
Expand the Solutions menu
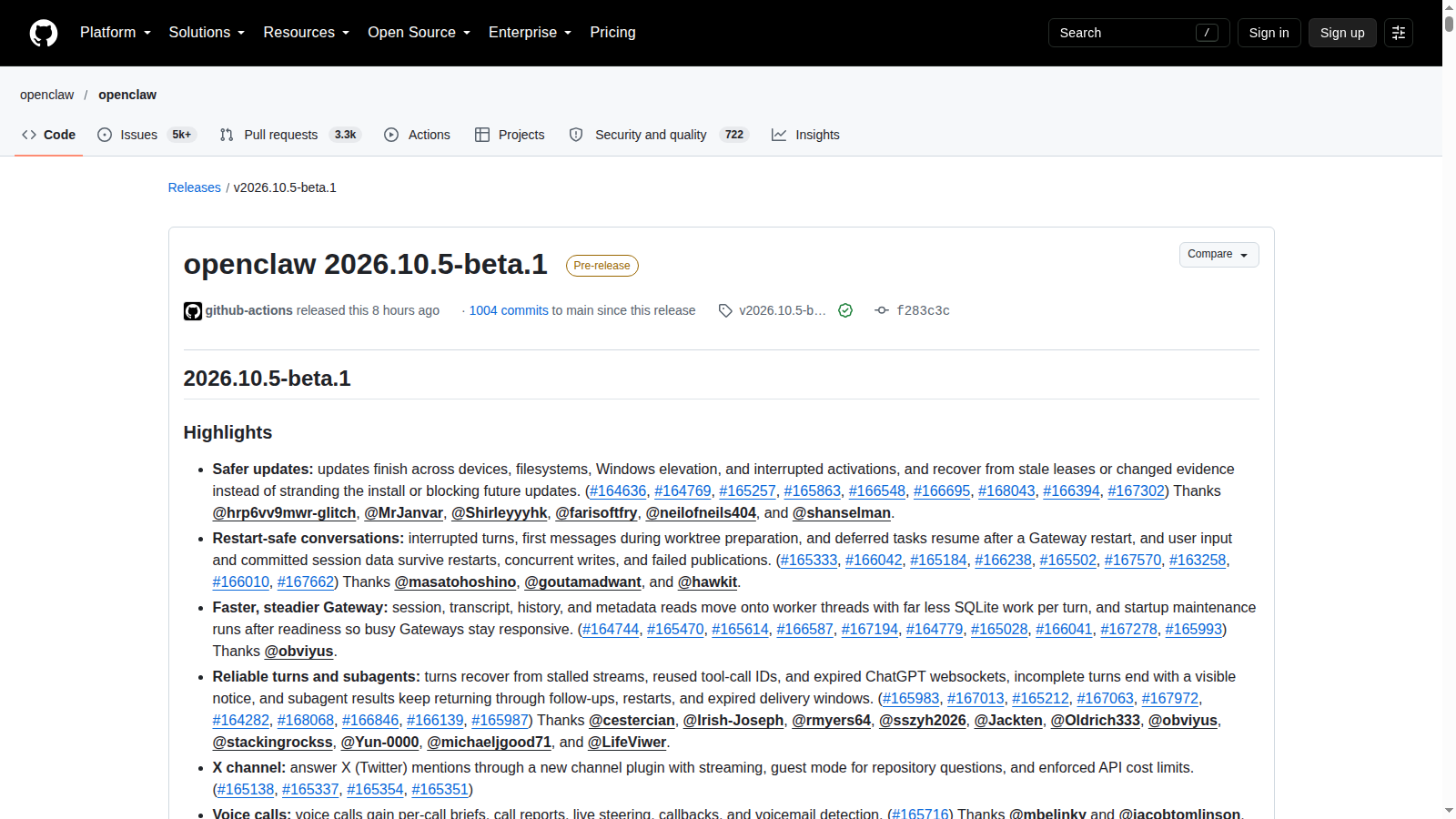click(207, 33)
